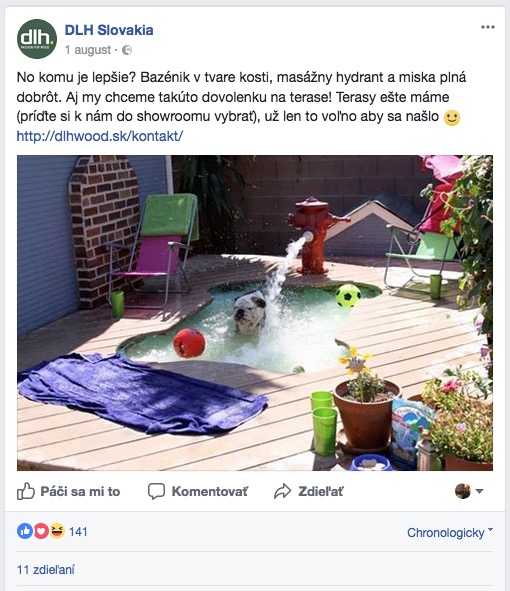Open the post options three-dot menu
The image size is (510, 591).
(487, 27)
